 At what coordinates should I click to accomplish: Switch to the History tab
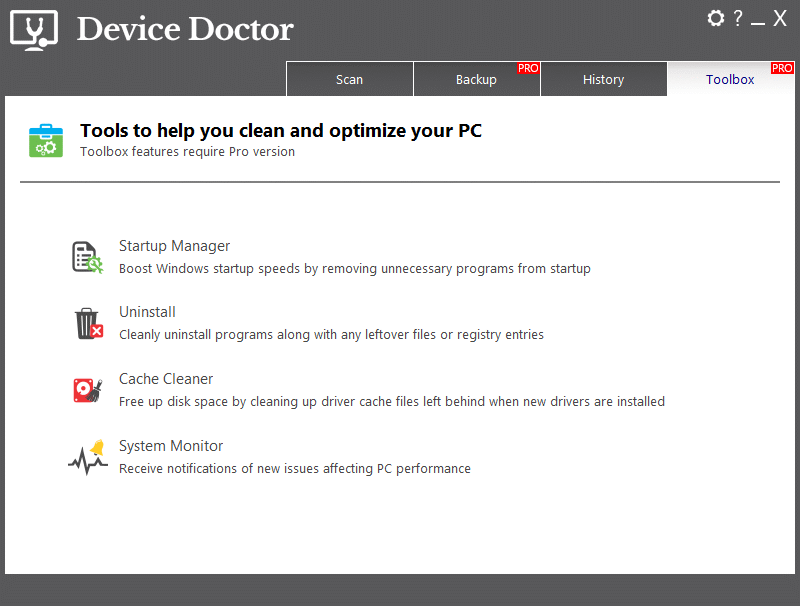pyautogui.click(x=604, y=79)
